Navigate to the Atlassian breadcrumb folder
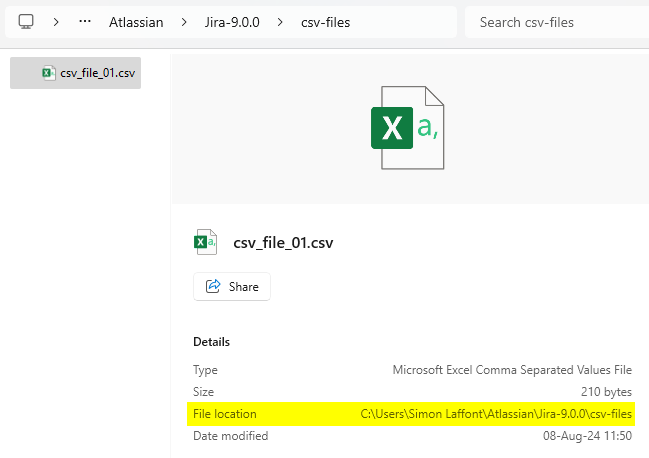The height and width of the screenshot is (458, 649). click(136, 22)
